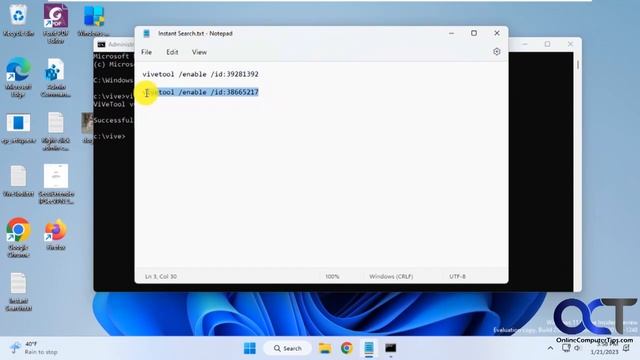Click the taskbar Search box

287,348
